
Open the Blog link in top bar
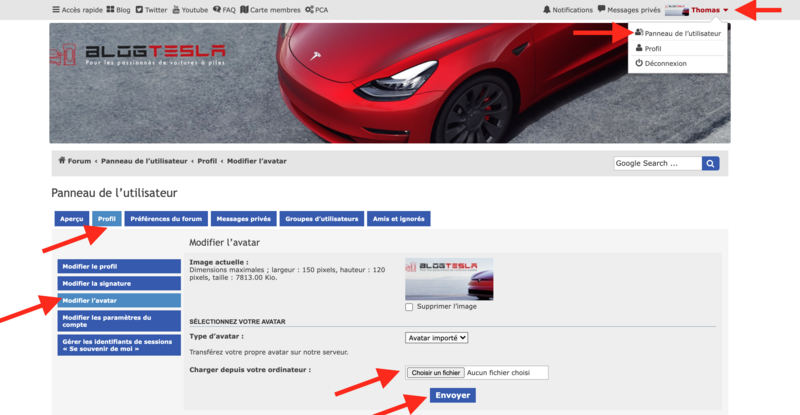(118, 10)
